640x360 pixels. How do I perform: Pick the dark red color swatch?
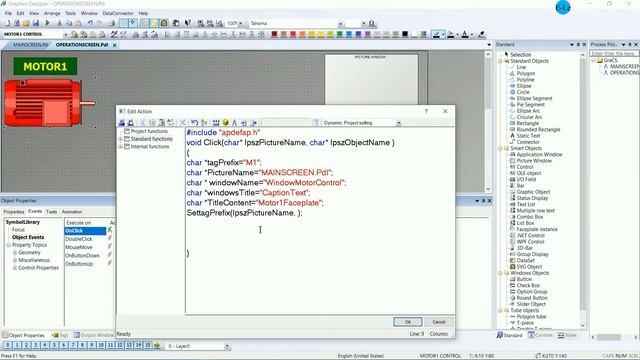[274, 35]
